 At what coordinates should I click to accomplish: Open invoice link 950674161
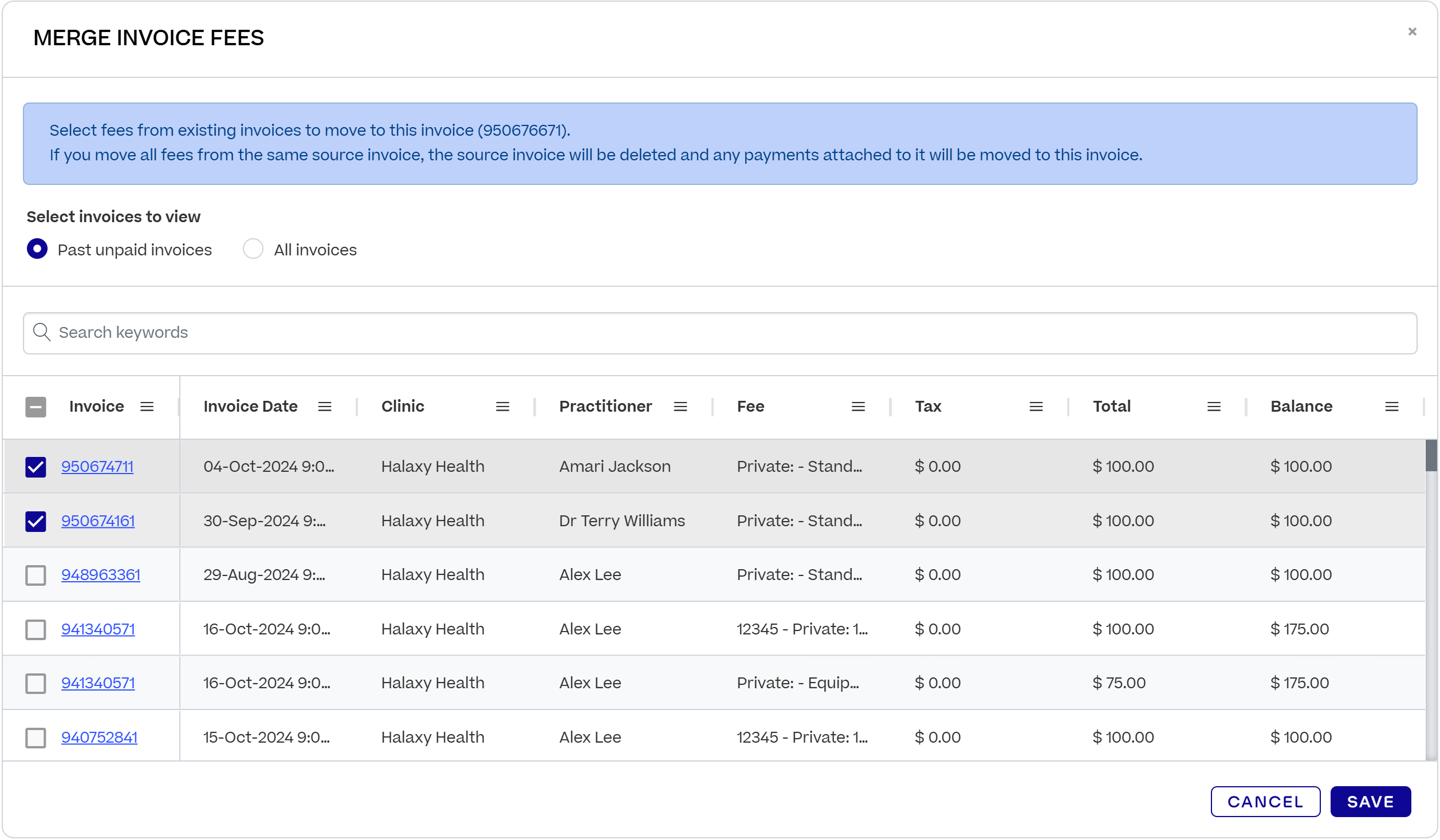tap(98, 520)
